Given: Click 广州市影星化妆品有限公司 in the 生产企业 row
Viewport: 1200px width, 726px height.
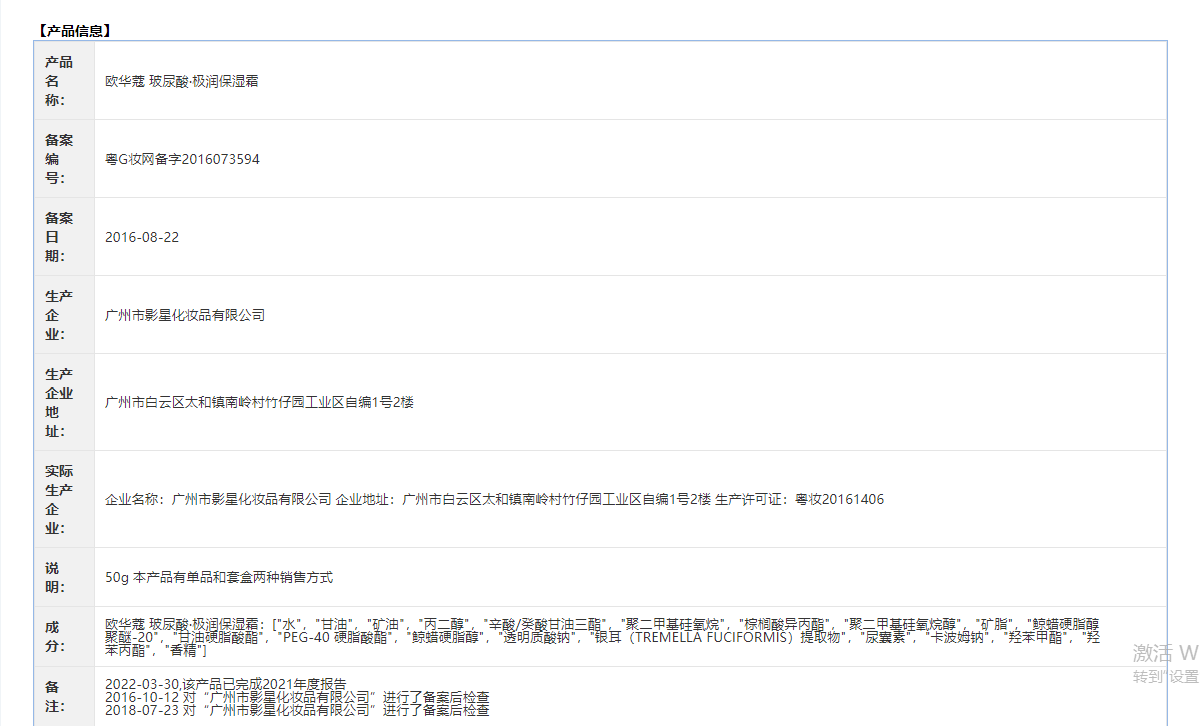Looking at the screenshot, I should point(185,315).
